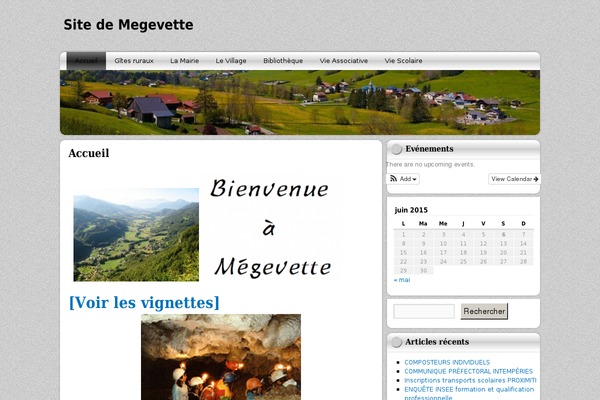Select the Accueil menu tab
This screenshot has width=600, height=400.
[86, 61]
